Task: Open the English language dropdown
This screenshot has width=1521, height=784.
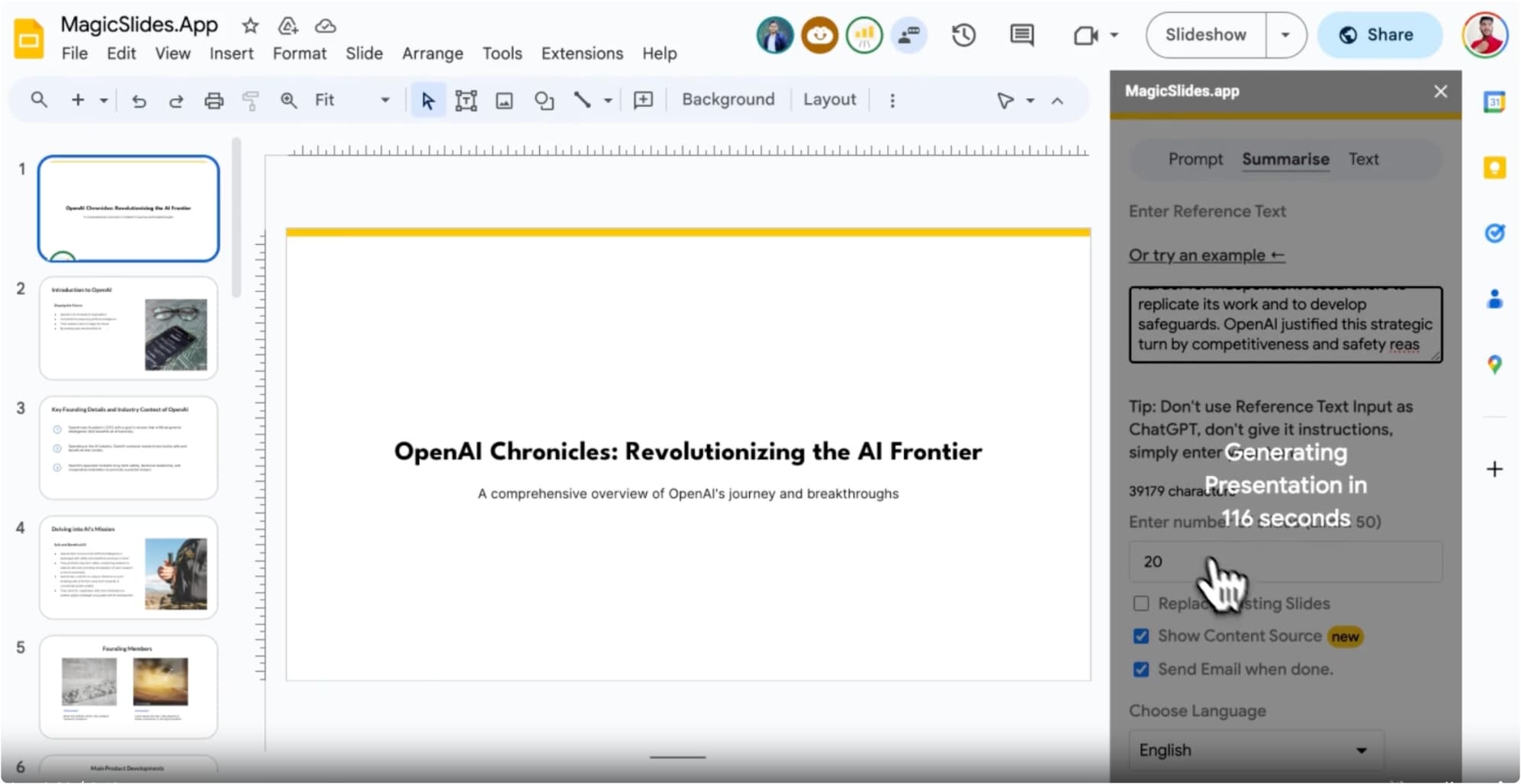Action: 1256,750
